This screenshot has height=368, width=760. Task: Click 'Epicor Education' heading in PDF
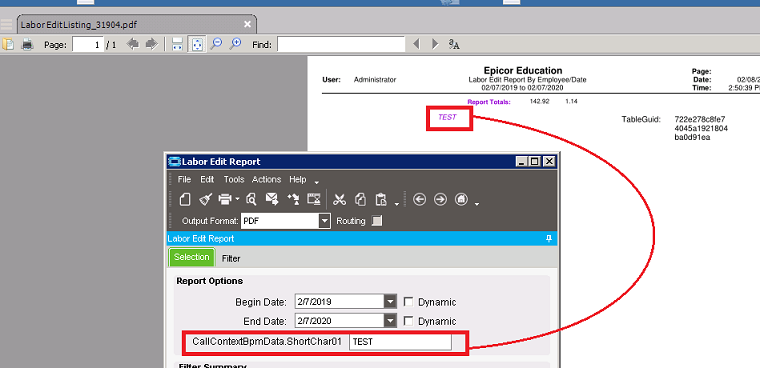coord(523,71)
